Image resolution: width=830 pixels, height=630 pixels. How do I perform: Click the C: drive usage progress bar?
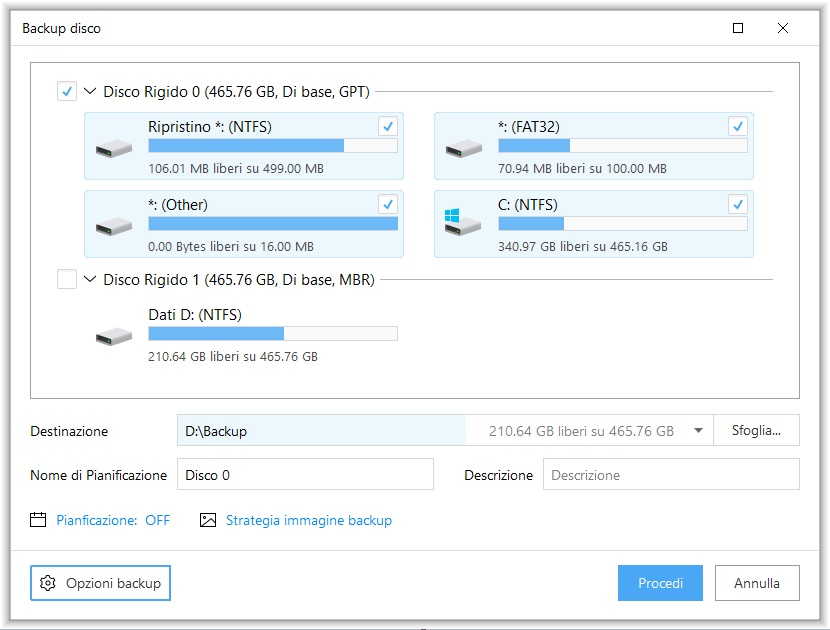point(622,224)
